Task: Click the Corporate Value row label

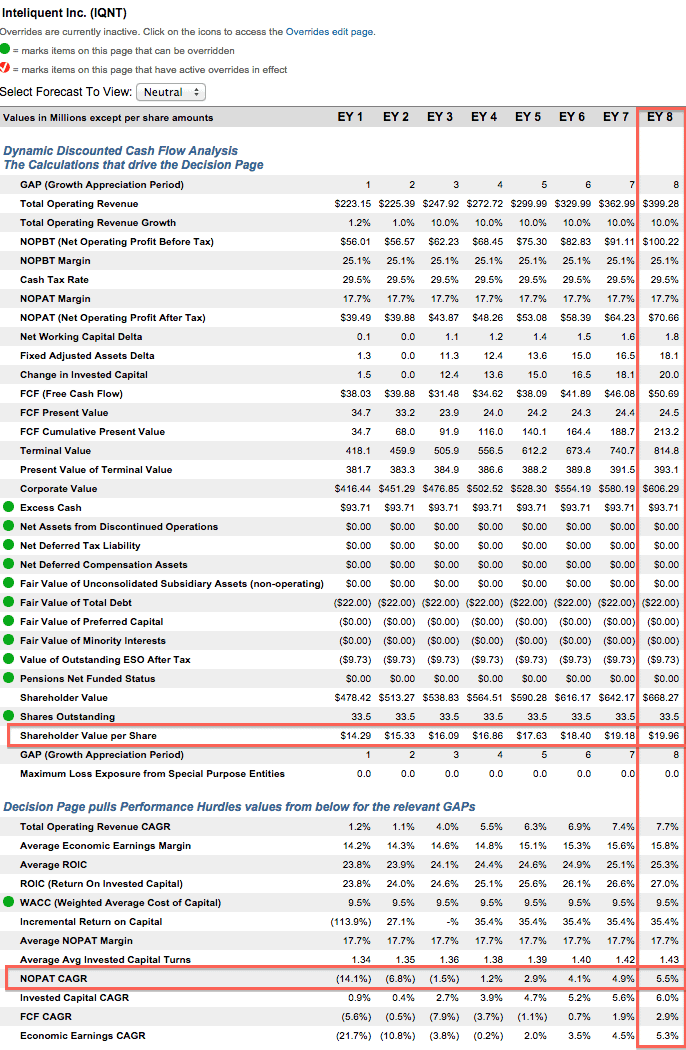Action: [58, 489]
